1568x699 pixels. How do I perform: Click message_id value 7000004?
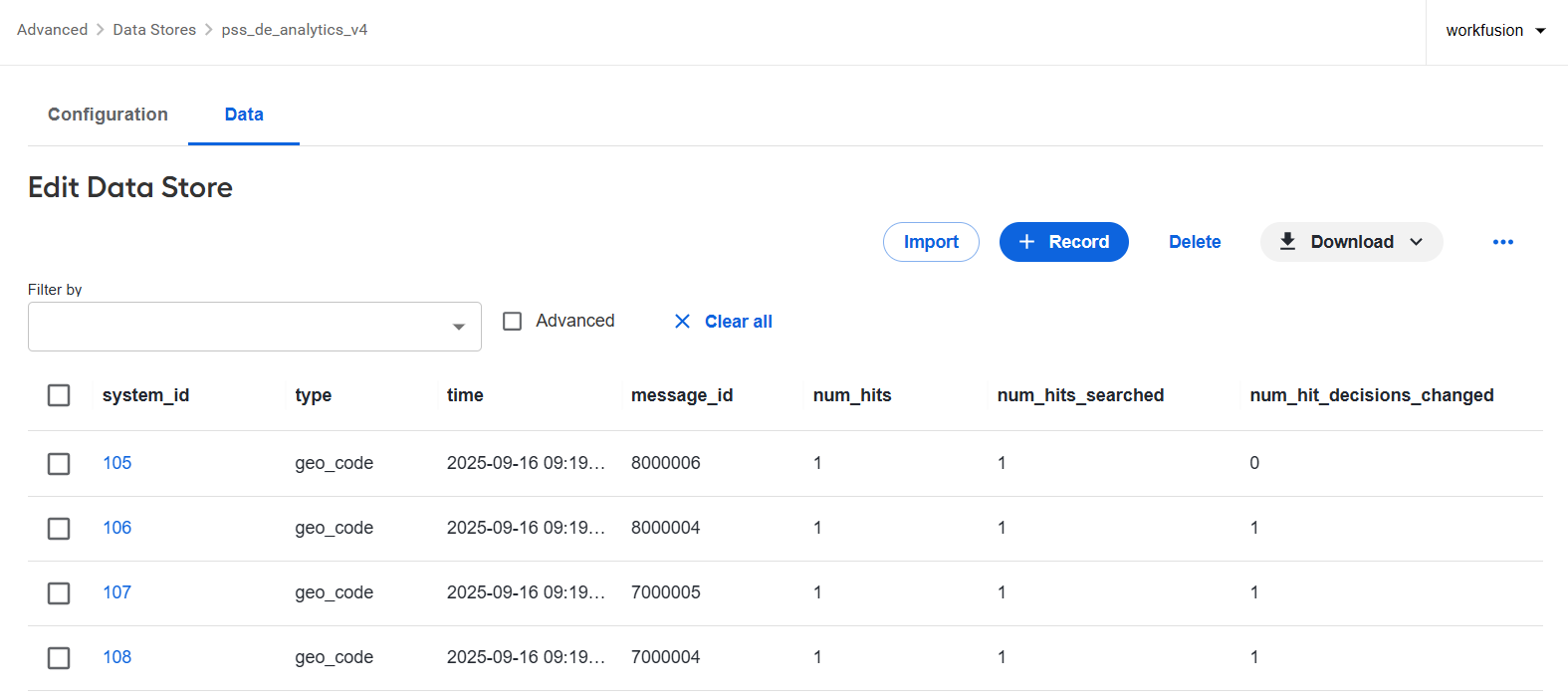click(x=666, y=657)
